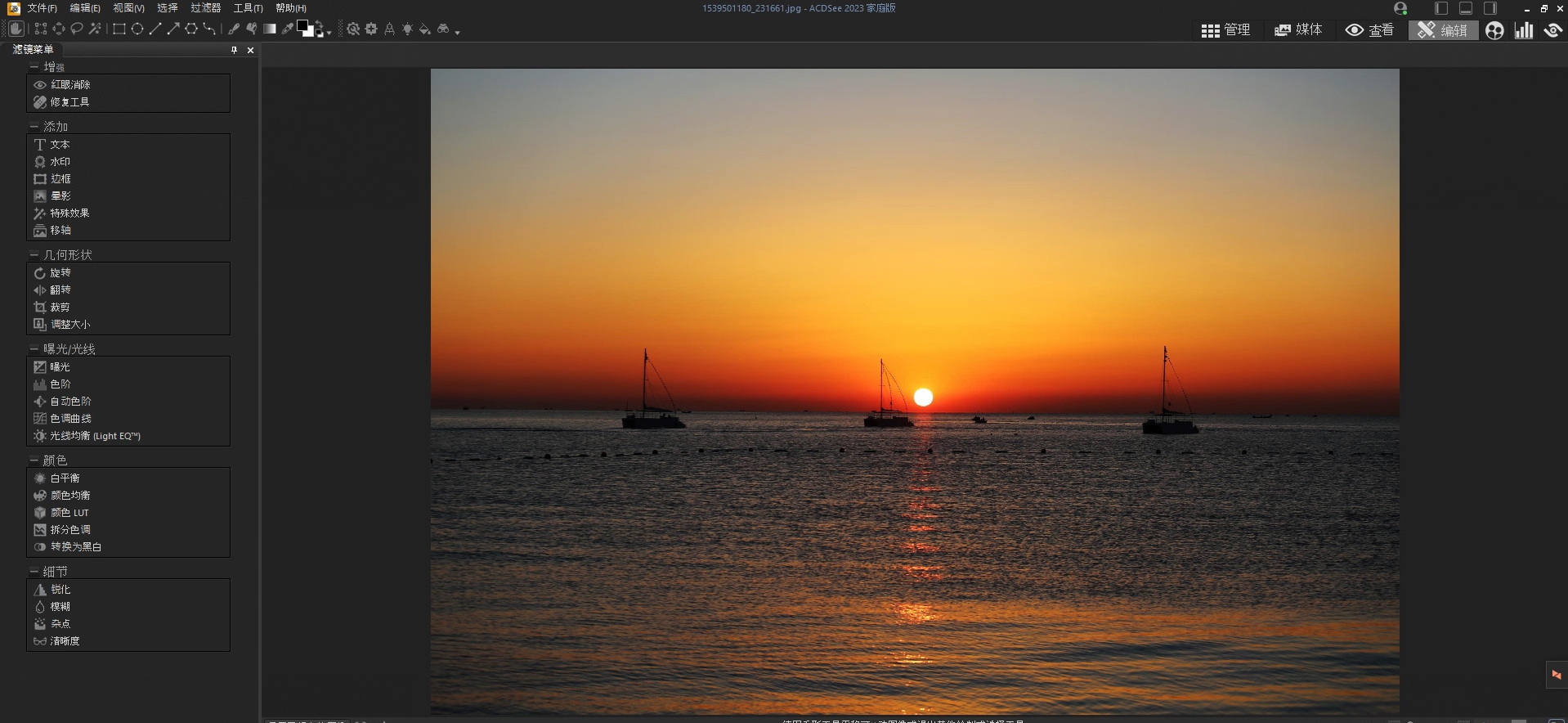The height and width of the screenshot is (723, 1568).
Task: Open the 裁剪 crop tool
Action: pos(60,308)
